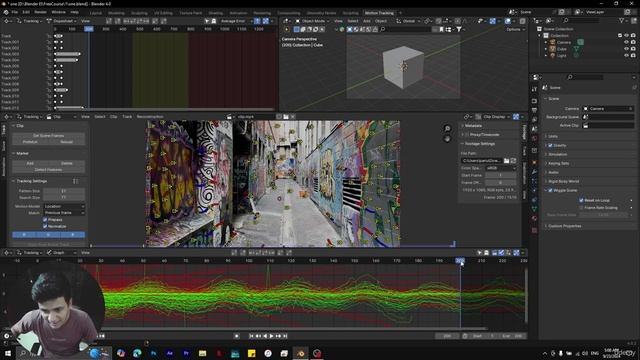The image size is (640, 360).
Task: Click the Blender taskbar icon
Action: click(301, 353)
